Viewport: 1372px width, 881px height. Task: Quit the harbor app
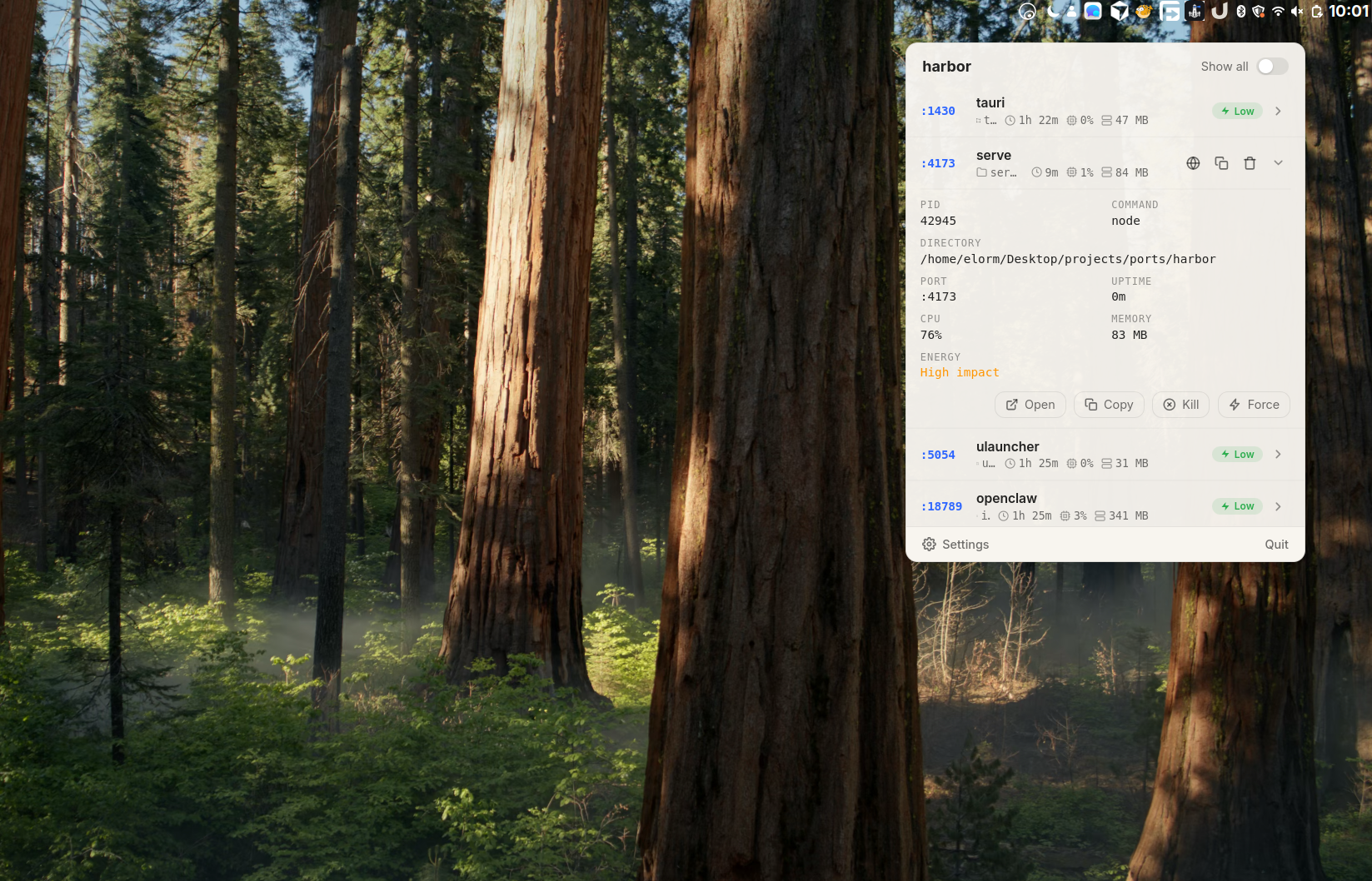(1276, 545)
